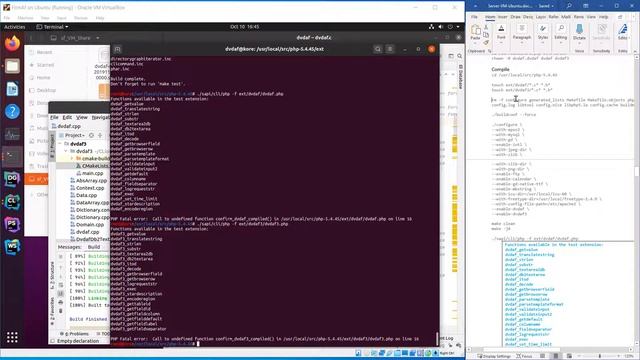640x360 pixels.
Task: Expand the cmake-build folder in CLion
Action: click(72, 158)
